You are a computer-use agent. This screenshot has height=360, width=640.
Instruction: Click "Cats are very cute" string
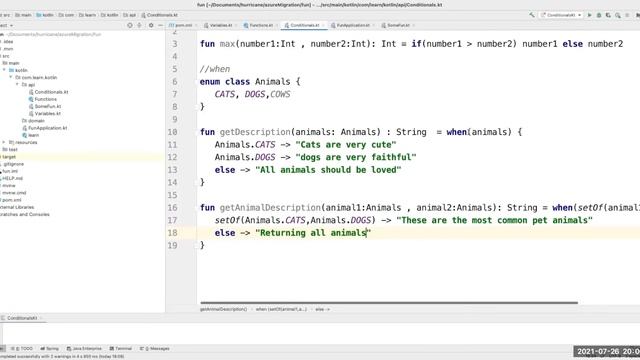[346, 144]
